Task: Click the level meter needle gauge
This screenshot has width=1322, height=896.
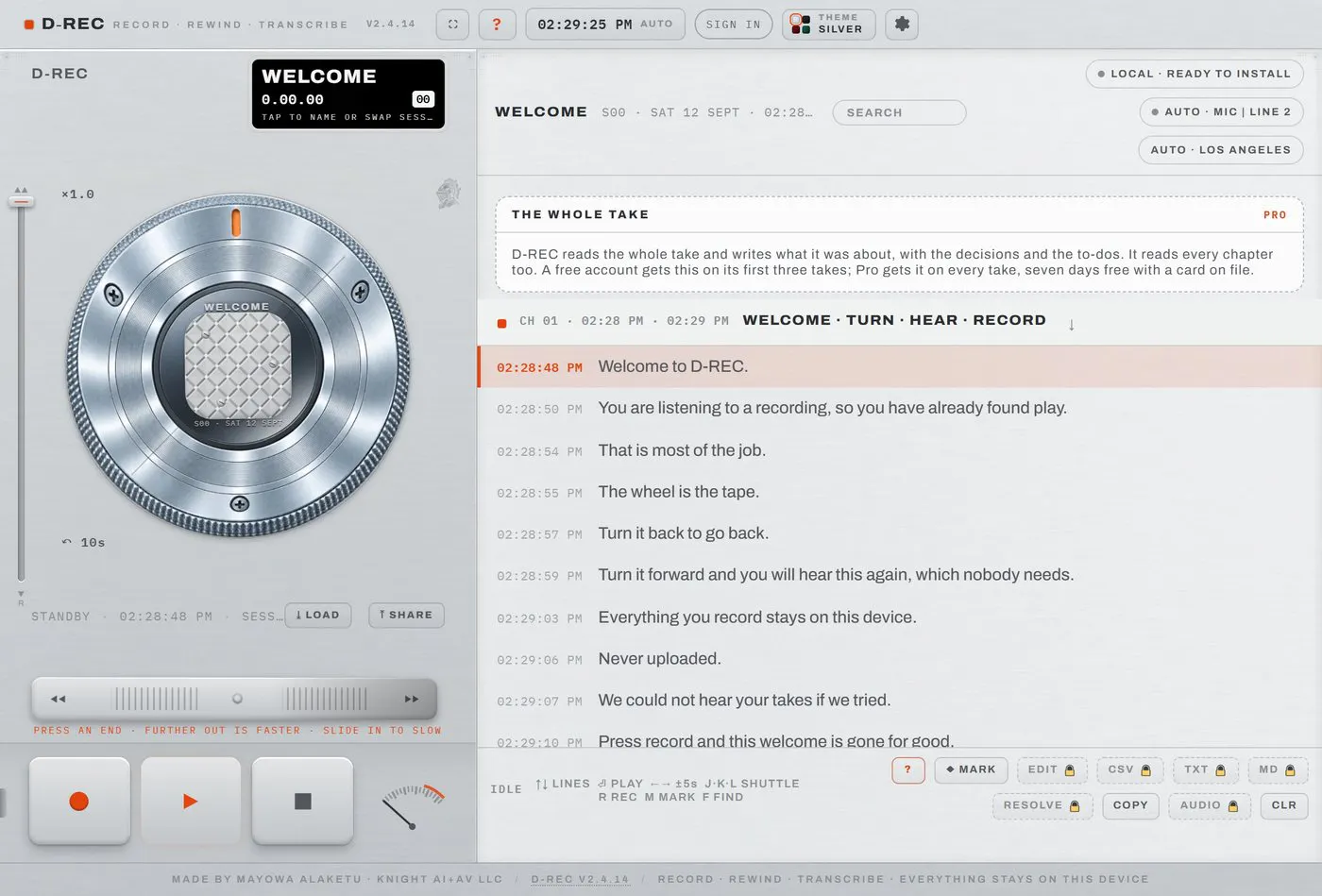Action: tap(413, 807)
